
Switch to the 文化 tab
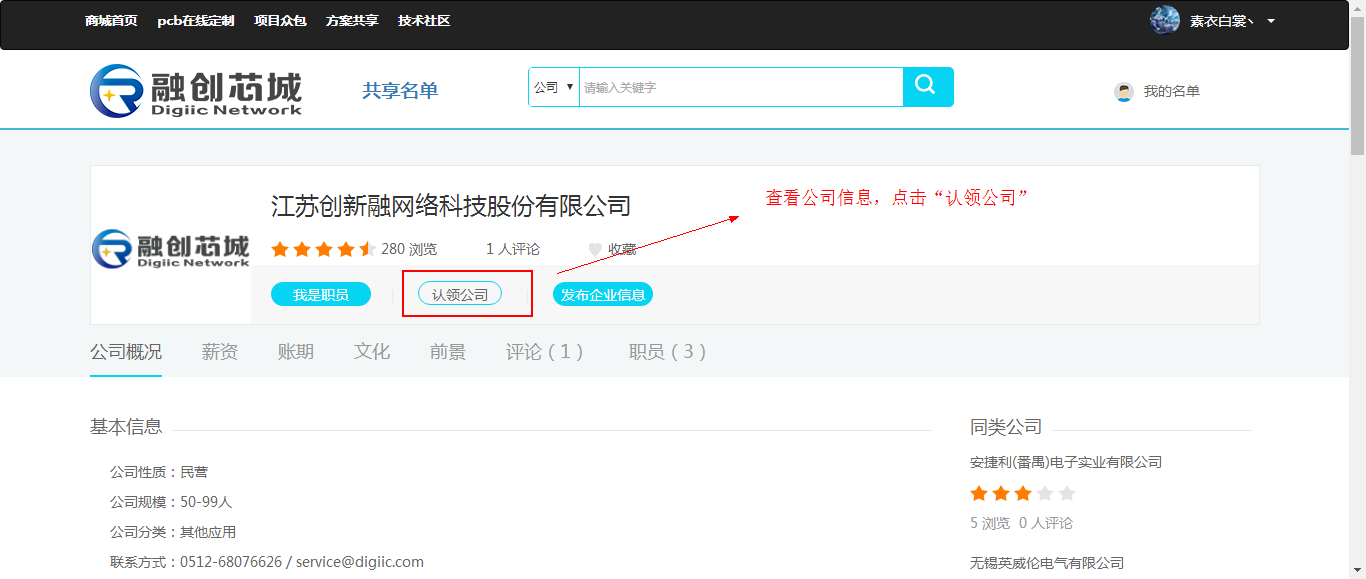(x=372, y=352)
